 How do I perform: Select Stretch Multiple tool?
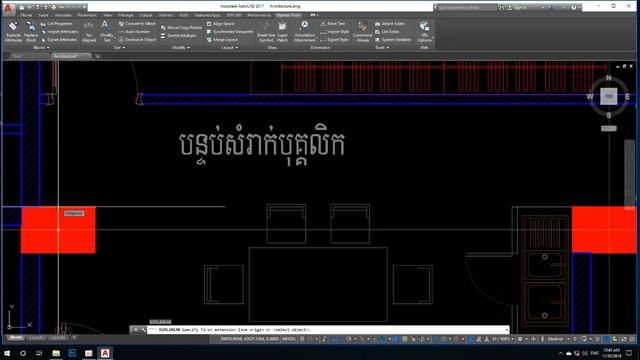click(x=178, y=36)
